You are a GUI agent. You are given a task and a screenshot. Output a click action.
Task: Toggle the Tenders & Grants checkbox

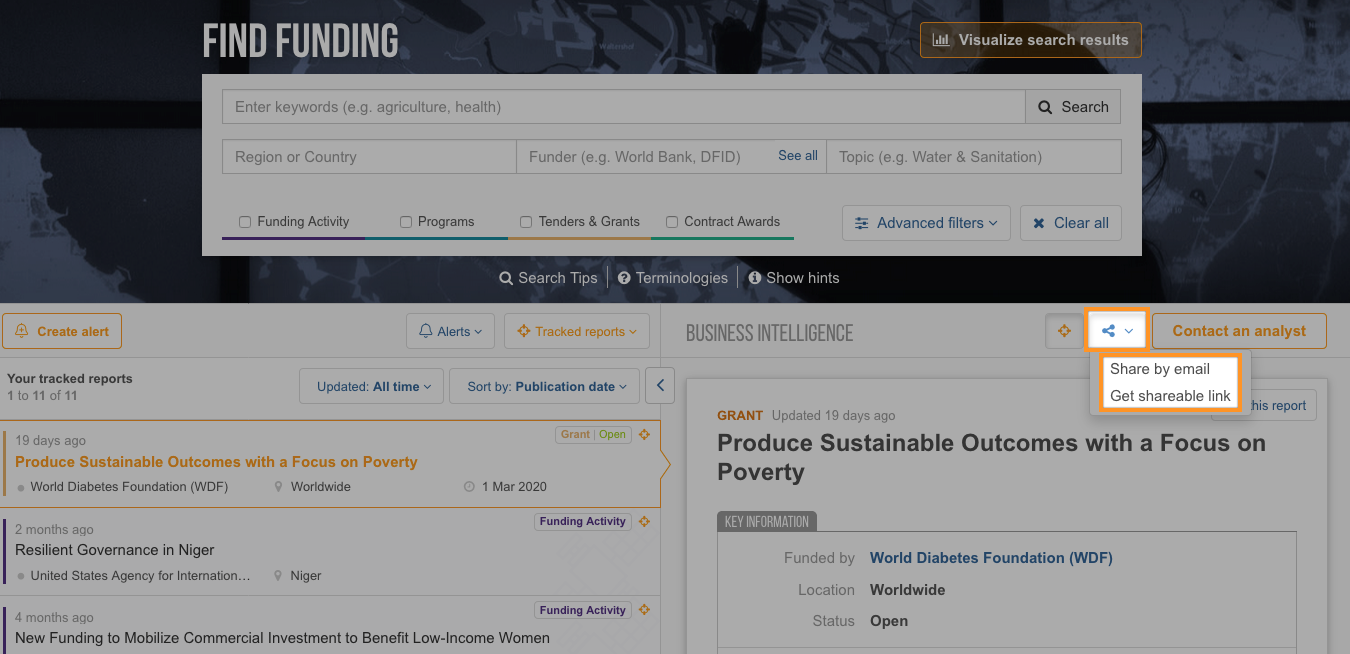(526, 222)
